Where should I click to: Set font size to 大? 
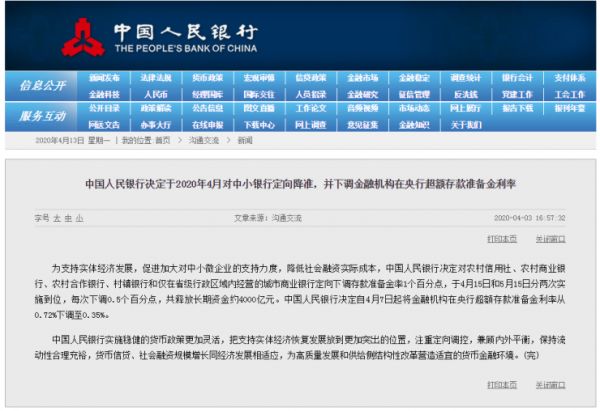click(x=57, y=219)
